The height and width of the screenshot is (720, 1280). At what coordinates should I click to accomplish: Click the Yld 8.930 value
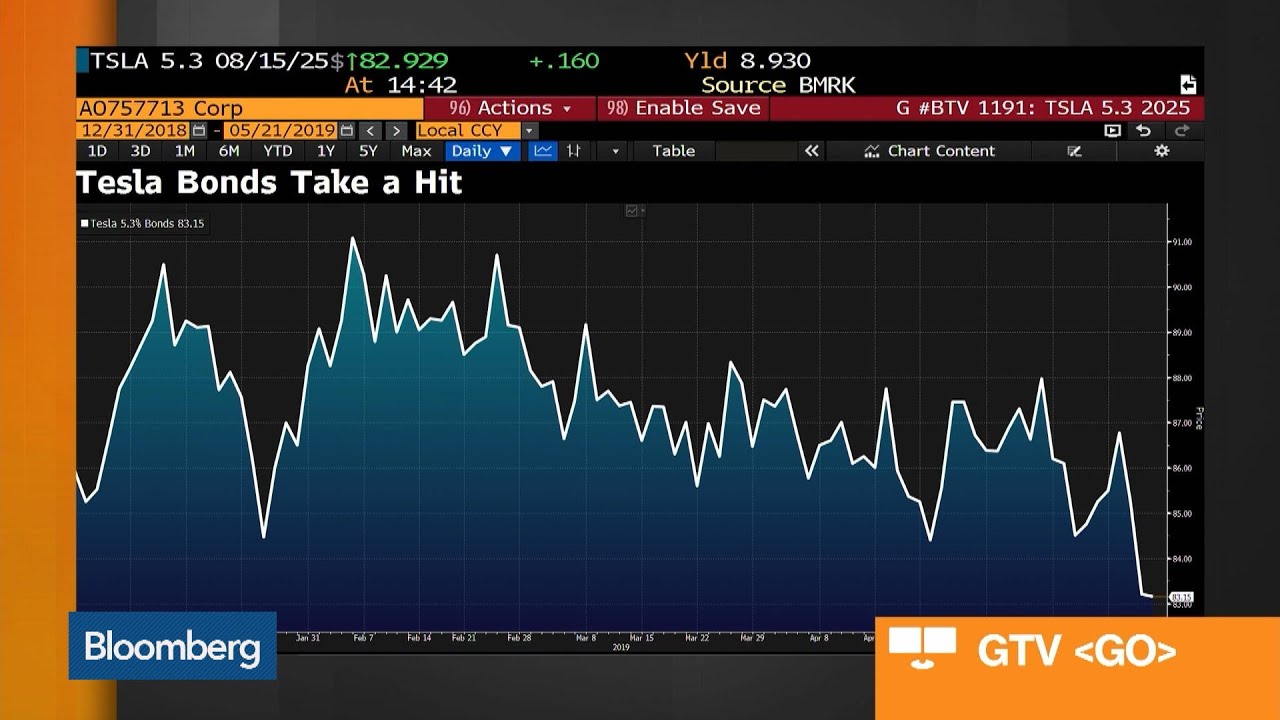[x=747, y=61]
